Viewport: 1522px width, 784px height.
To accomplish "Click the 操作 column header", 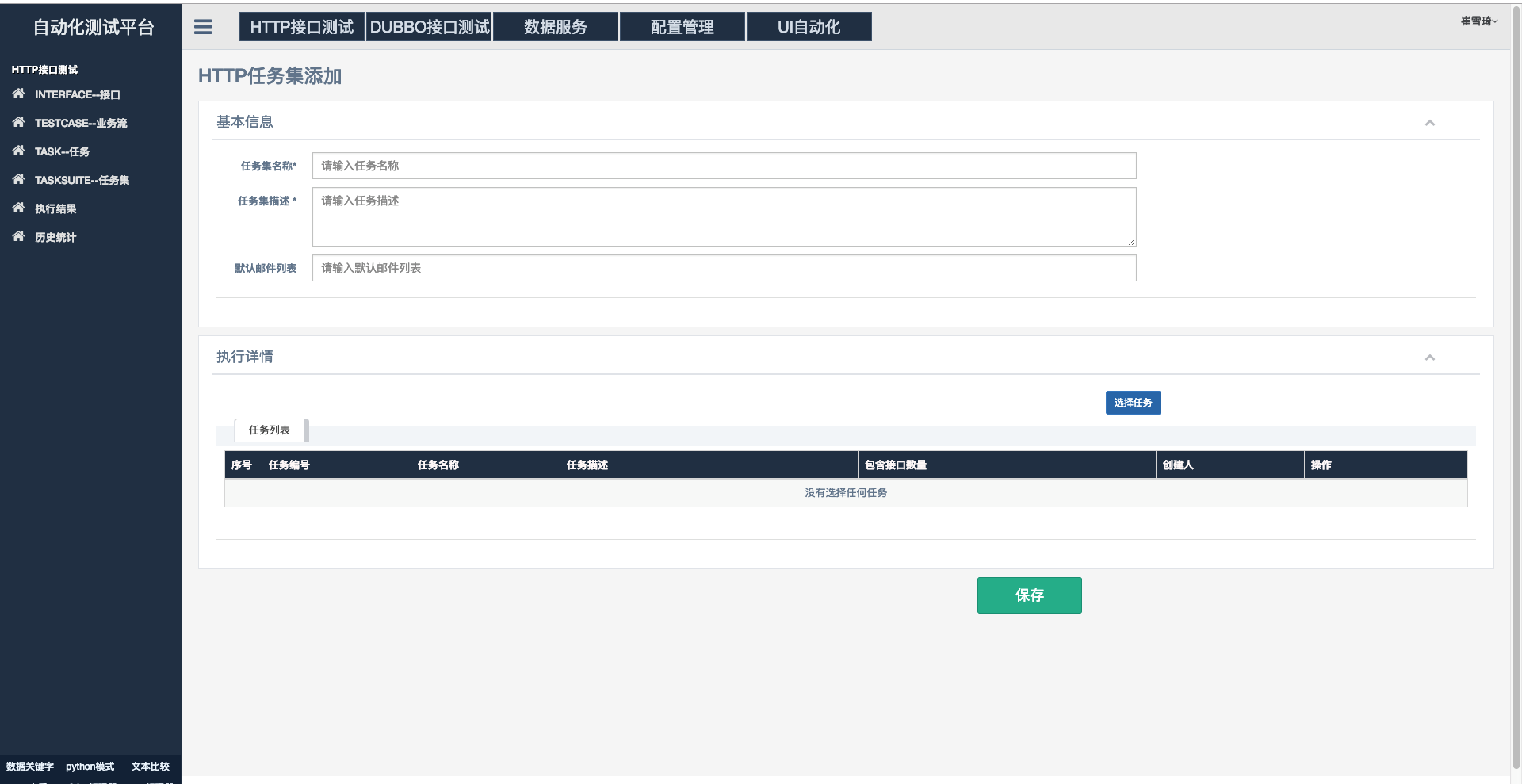I will [x=1386, y=465].
